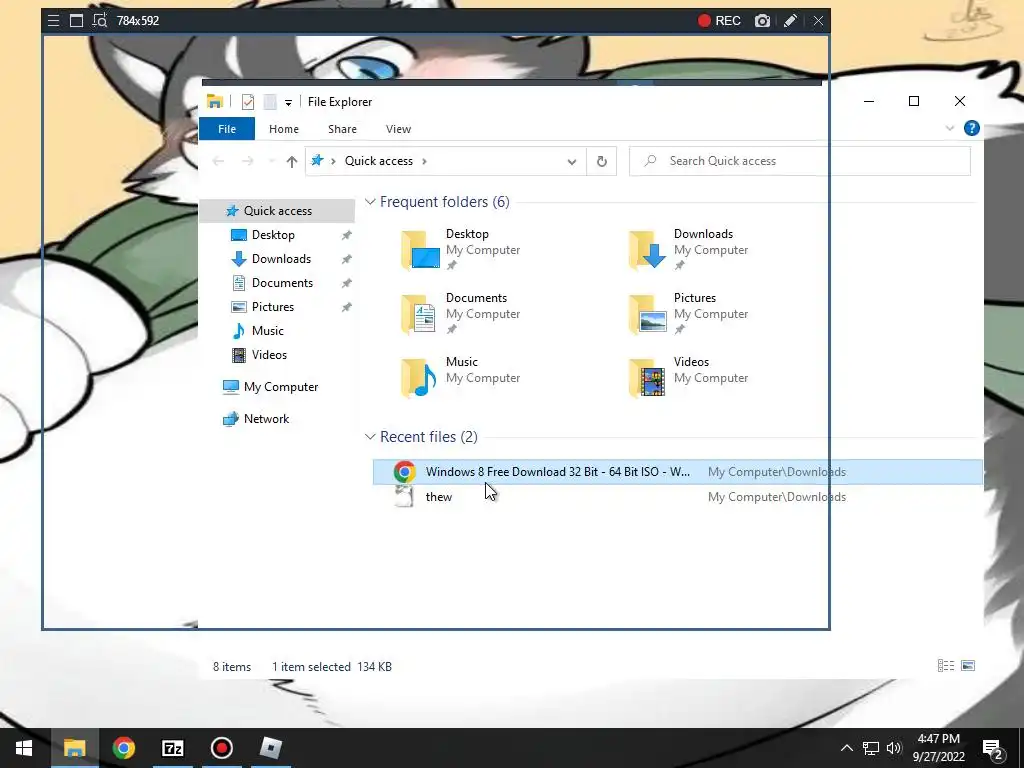The height and width of the screenshot is (768, 1024).
Task: Open Music in the navigation pane
Action: coord(267,331)
